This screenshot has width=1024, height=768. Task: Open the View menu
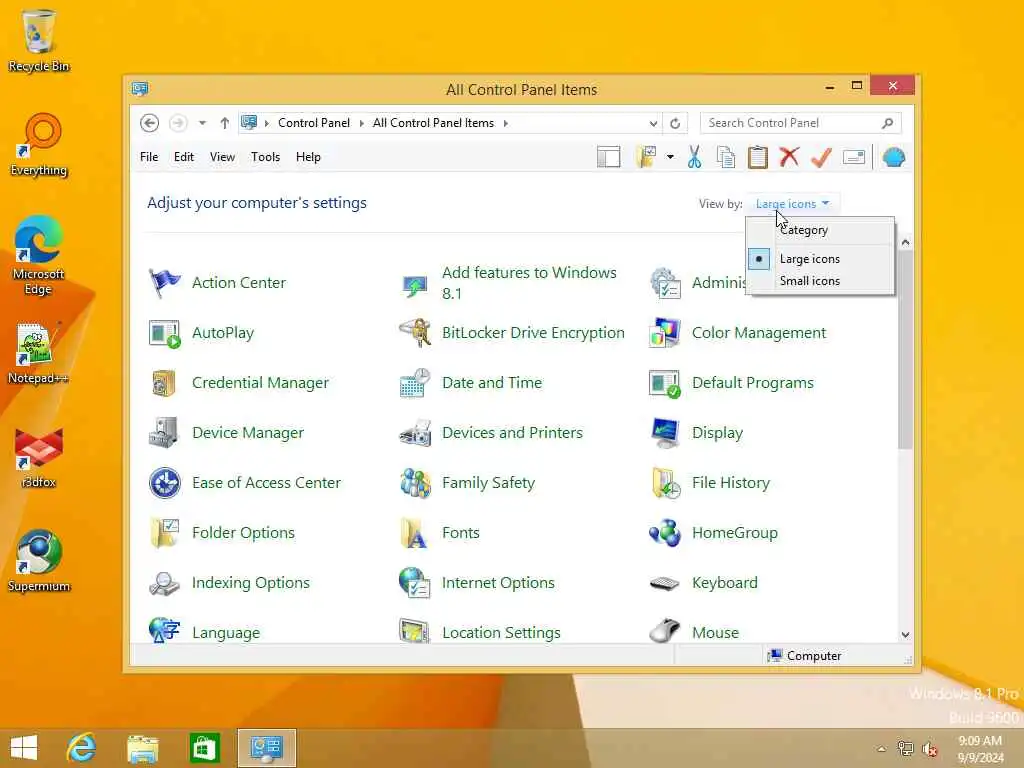[x=222, y=157]
